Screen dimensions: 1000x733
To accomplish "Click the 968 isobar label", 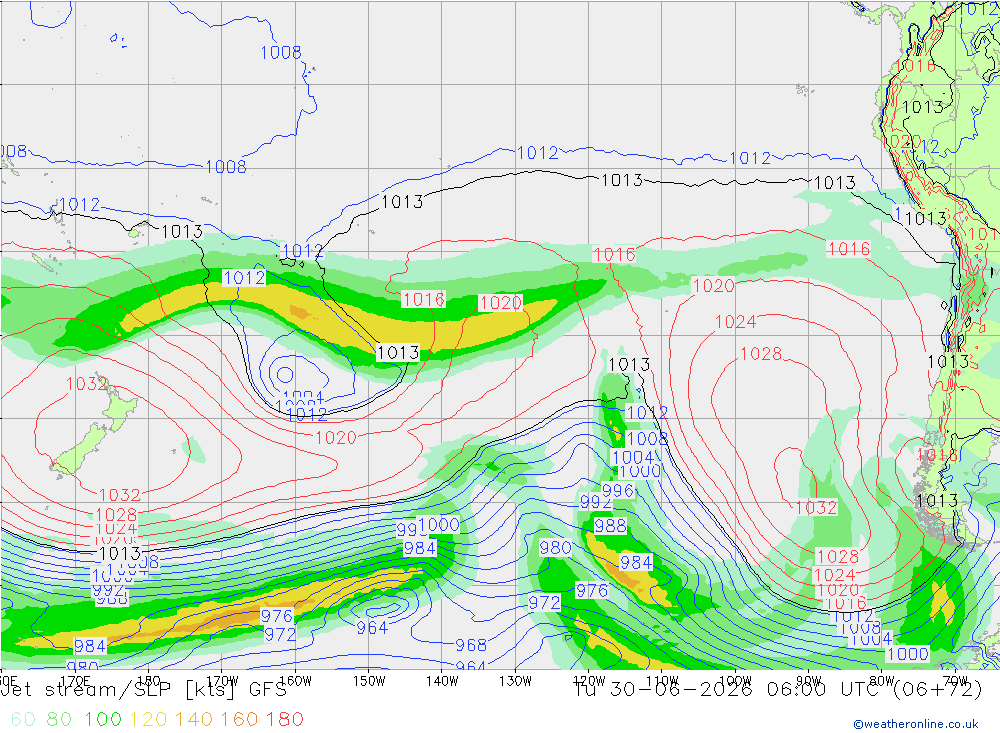I will (471, 645).
